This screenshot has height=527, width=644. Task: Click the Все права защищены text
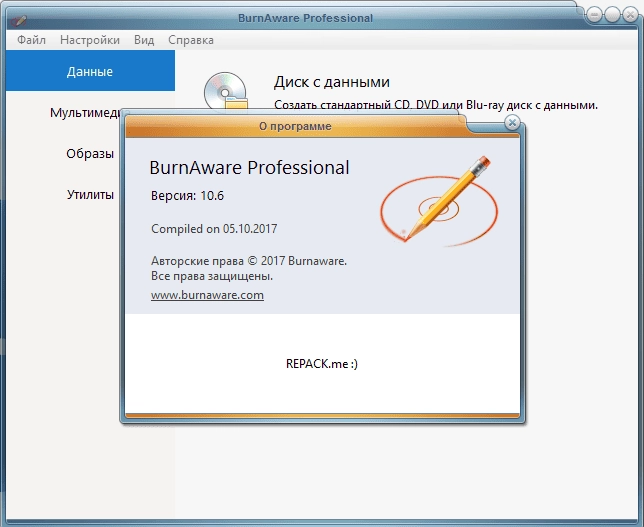(x=212, y=276)
